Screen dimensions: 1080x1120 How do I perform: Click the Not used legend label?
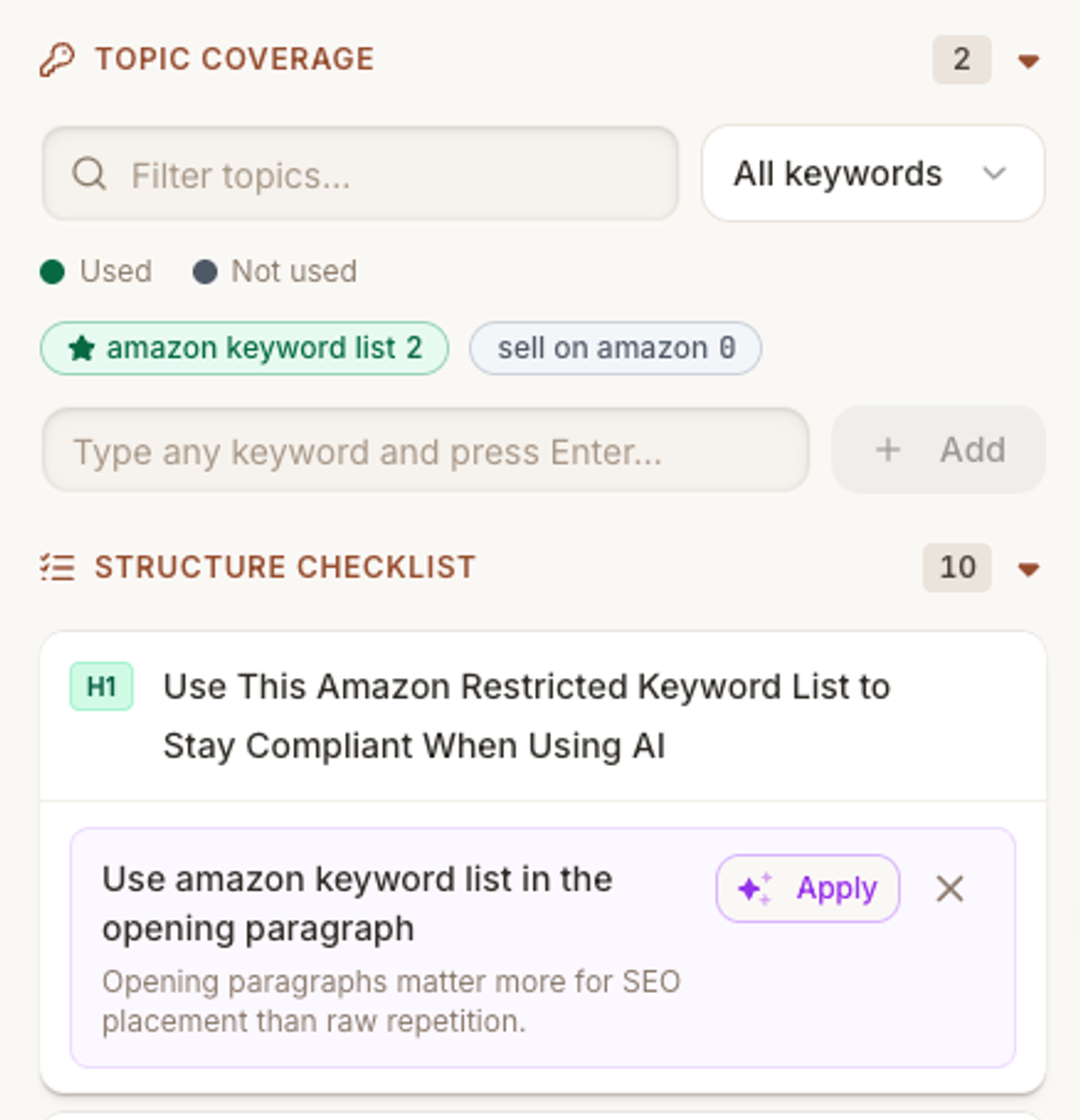(294, 271)
